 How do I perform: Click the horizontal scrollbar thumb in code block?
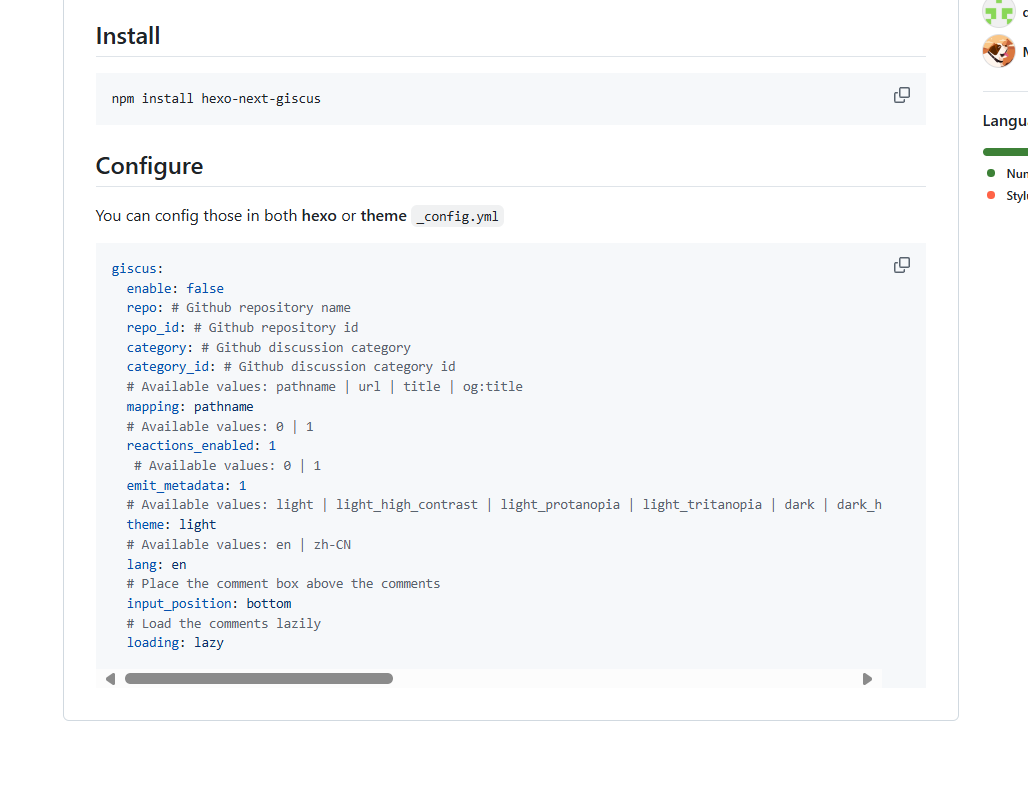(259, 679)
